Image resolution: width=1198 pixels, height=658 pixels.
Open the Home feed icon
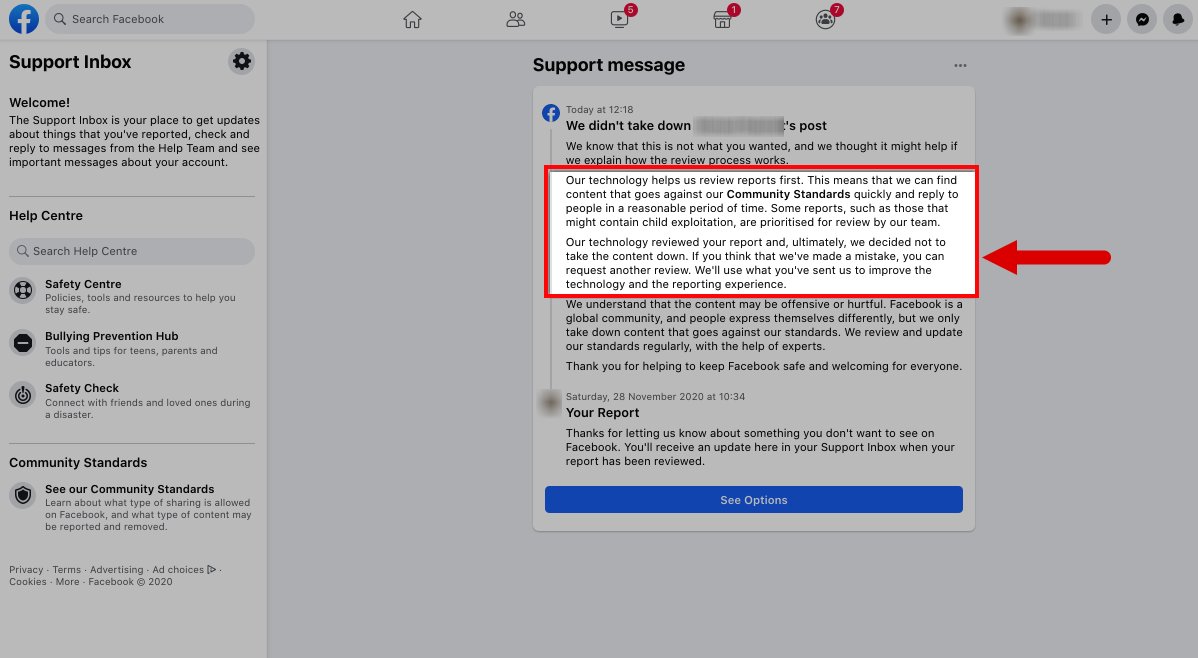coord(413,20)
